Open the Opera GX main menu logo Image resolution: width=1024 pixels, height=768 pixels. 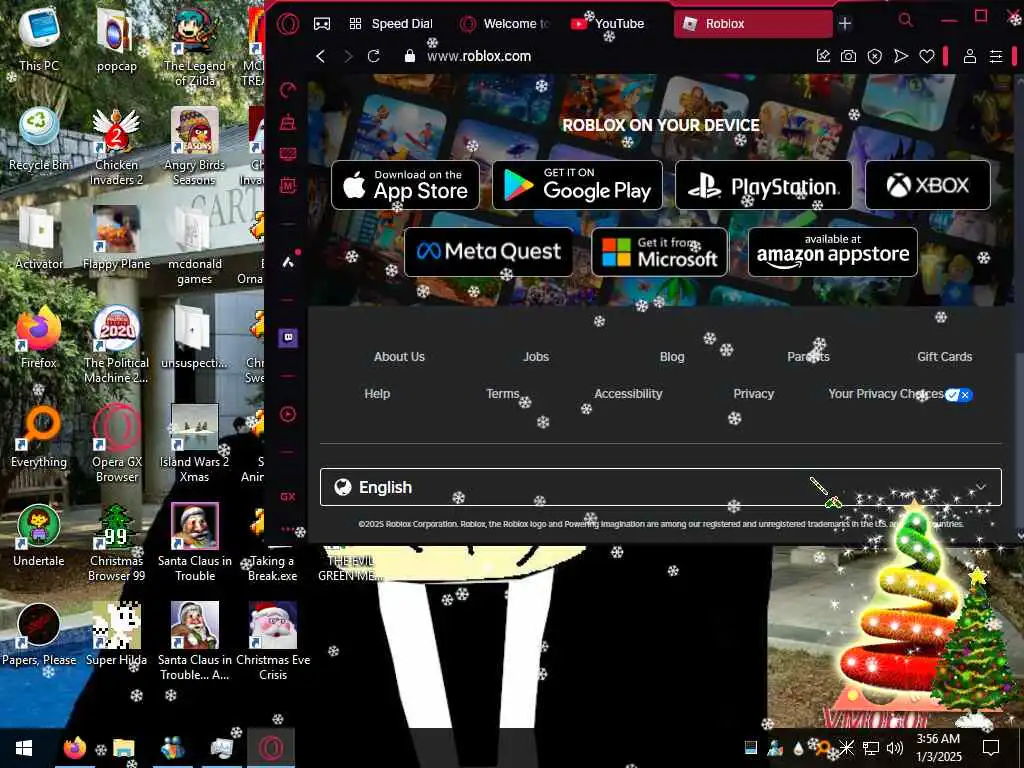(287, 24)
